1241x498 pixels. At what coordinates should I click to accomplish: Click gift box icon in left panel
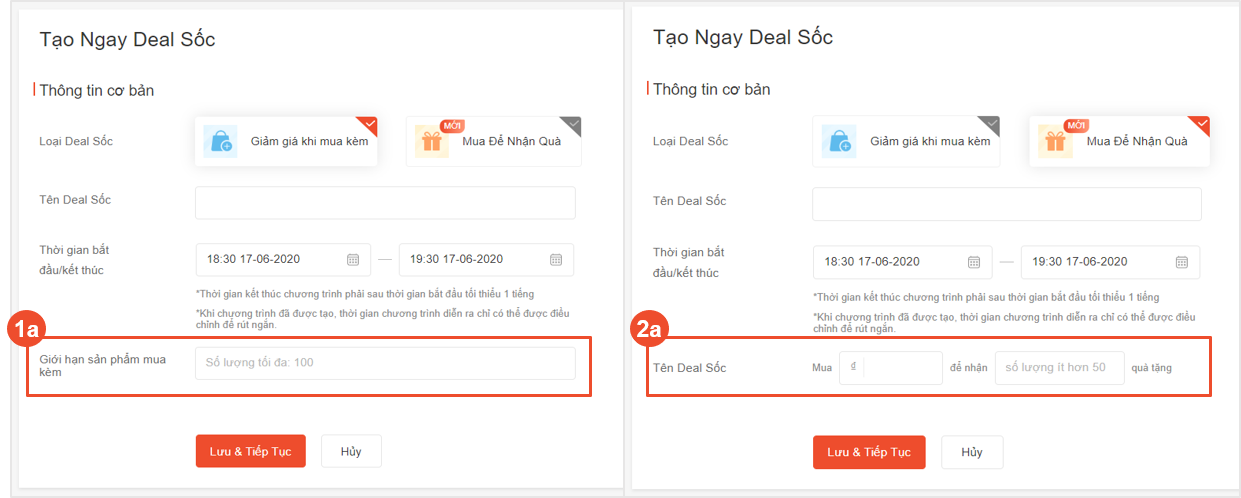pos(432,142)
